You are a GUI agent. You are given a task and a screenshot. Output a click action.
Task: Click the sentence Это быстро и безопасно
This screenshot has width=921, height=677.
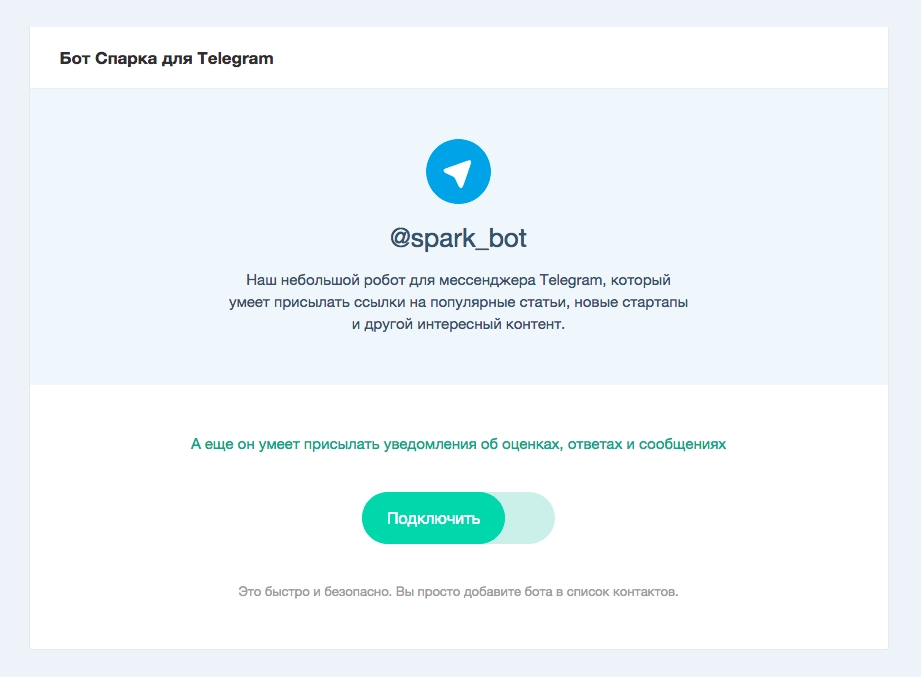[x=315, y=592]
